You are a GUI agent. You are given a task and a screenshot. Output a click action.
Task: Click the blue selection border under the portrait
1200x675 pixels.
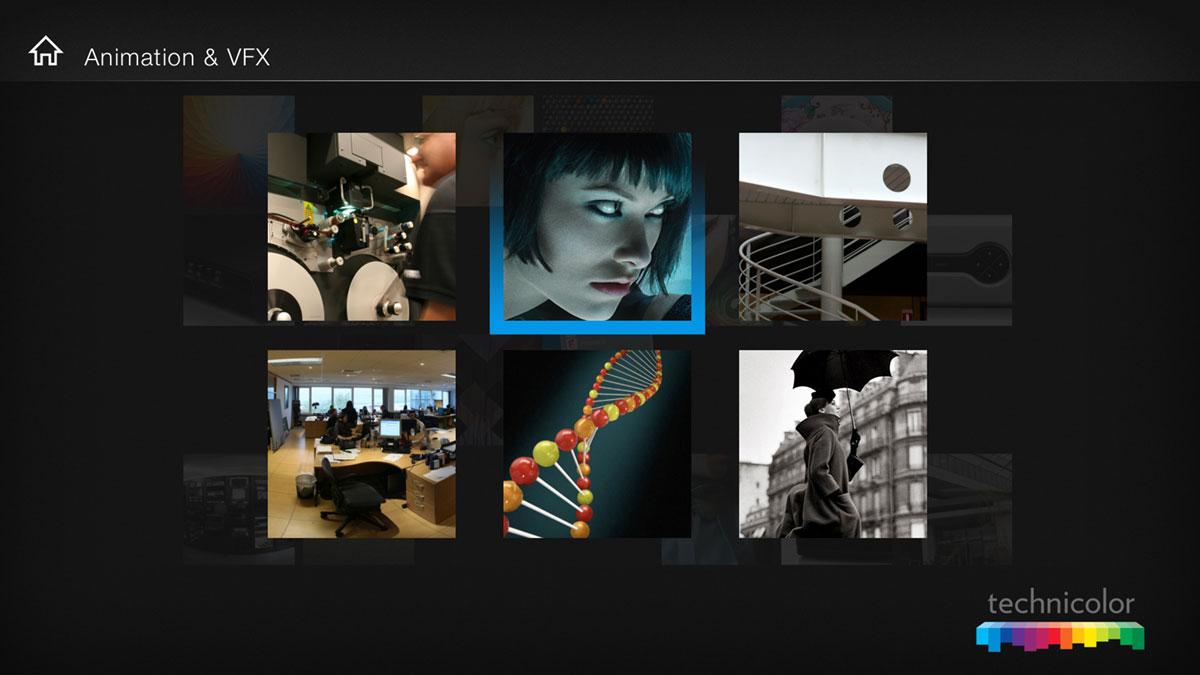tap(597, 328)
